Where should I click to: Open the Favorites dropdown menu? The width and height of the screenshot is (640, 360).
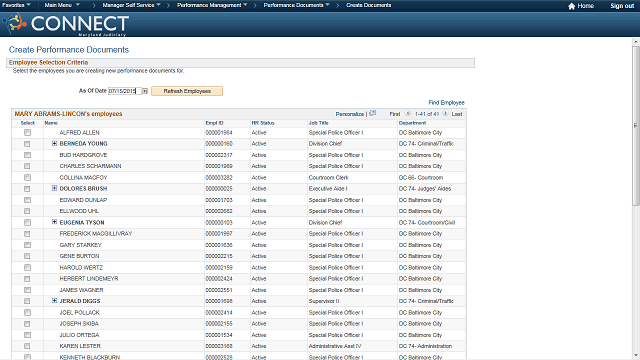[16, 5]
